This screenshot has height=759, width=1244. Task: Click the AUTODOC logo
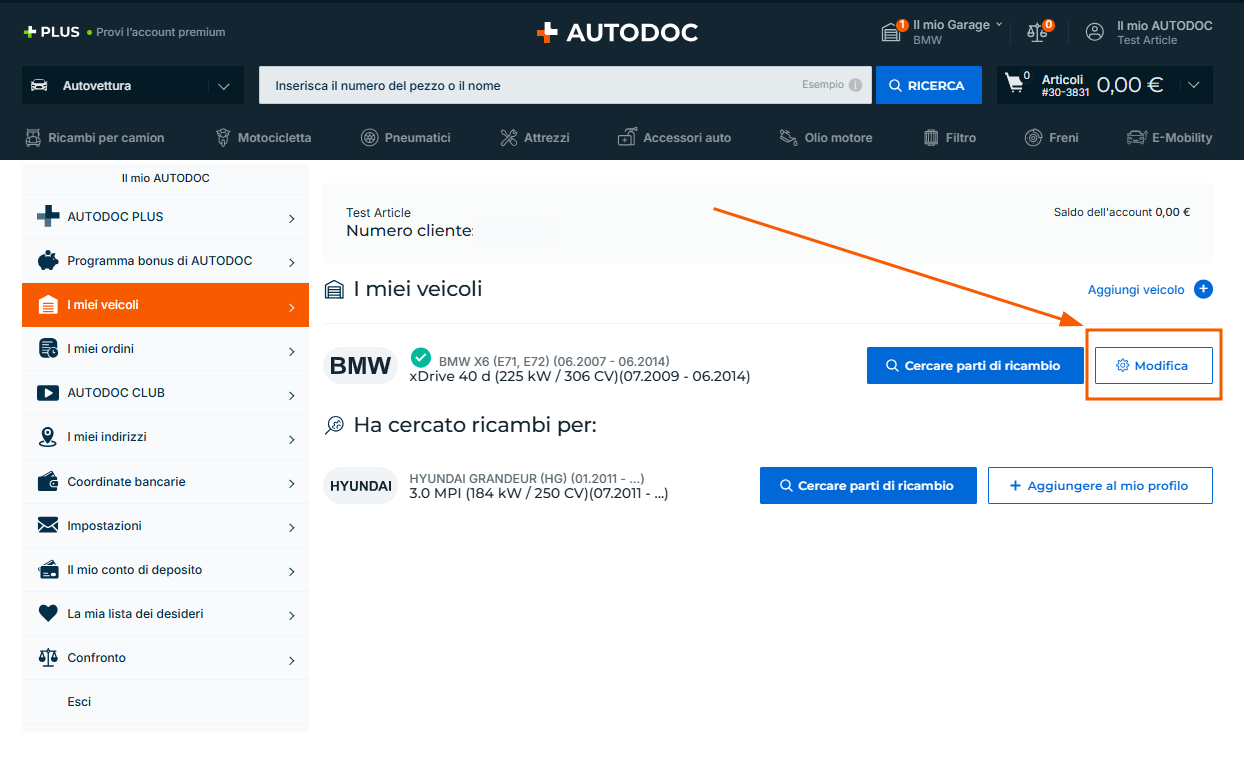[x=617, y=32]
